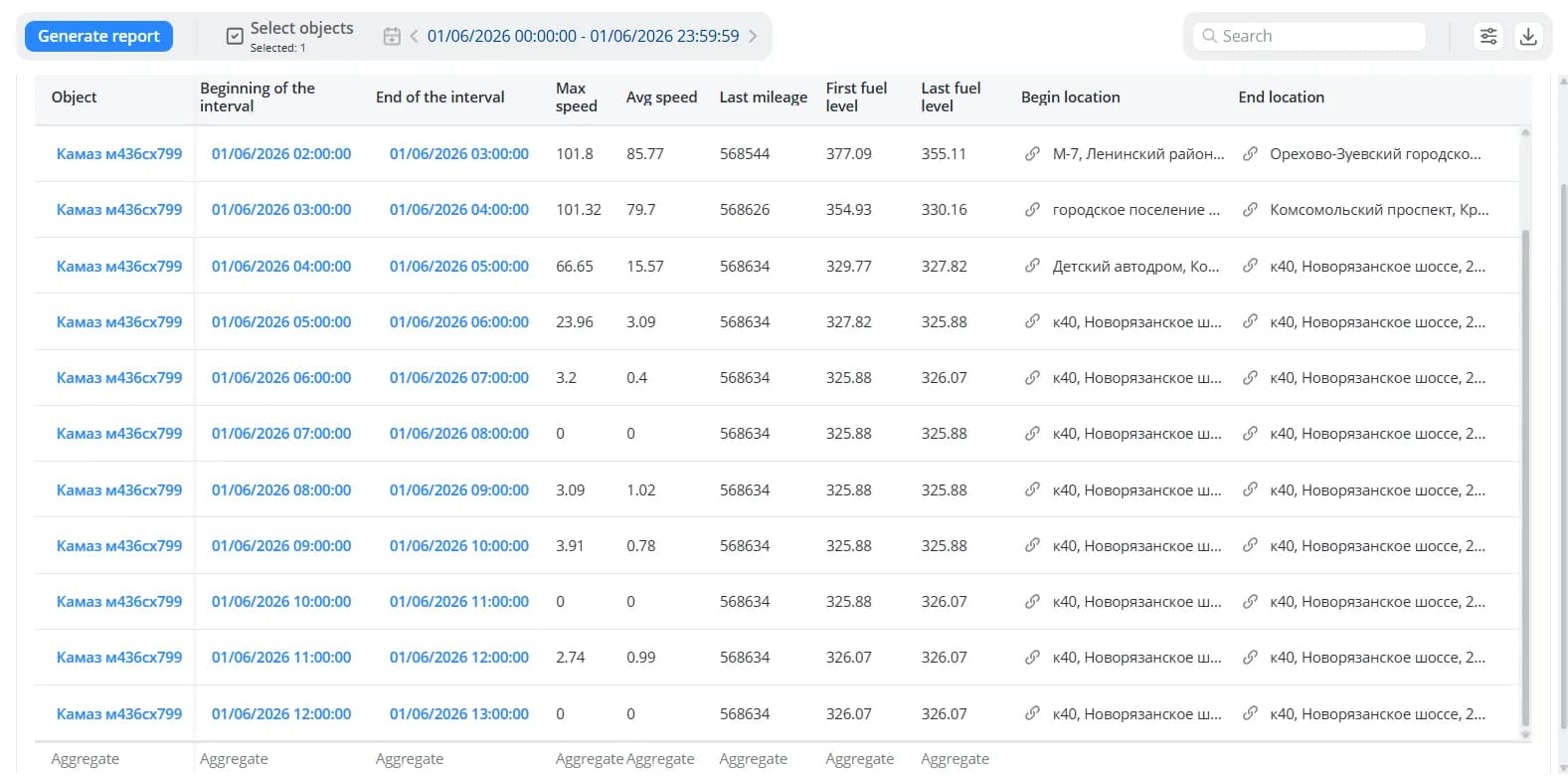The height and width of the screenshot is (777, 1568).
Task: Click Generate report button
Action: tap(98, 37)
